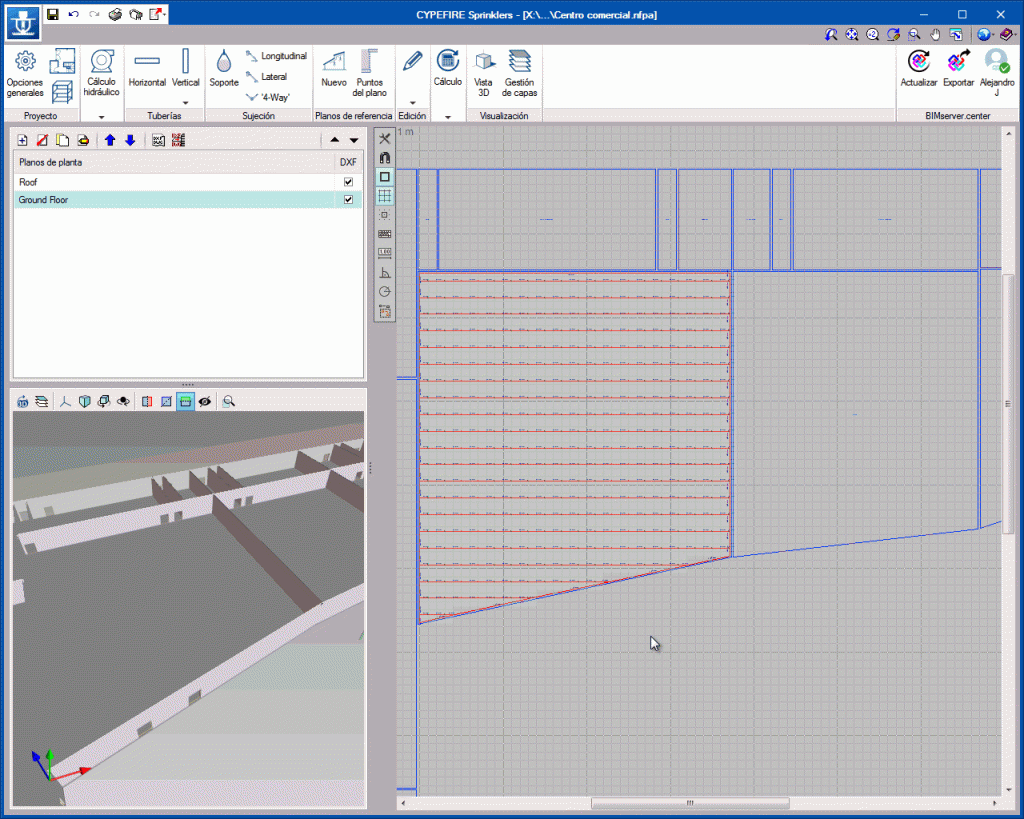Add a Soporte fastening
1024x819 pixels.
point(223,70)
